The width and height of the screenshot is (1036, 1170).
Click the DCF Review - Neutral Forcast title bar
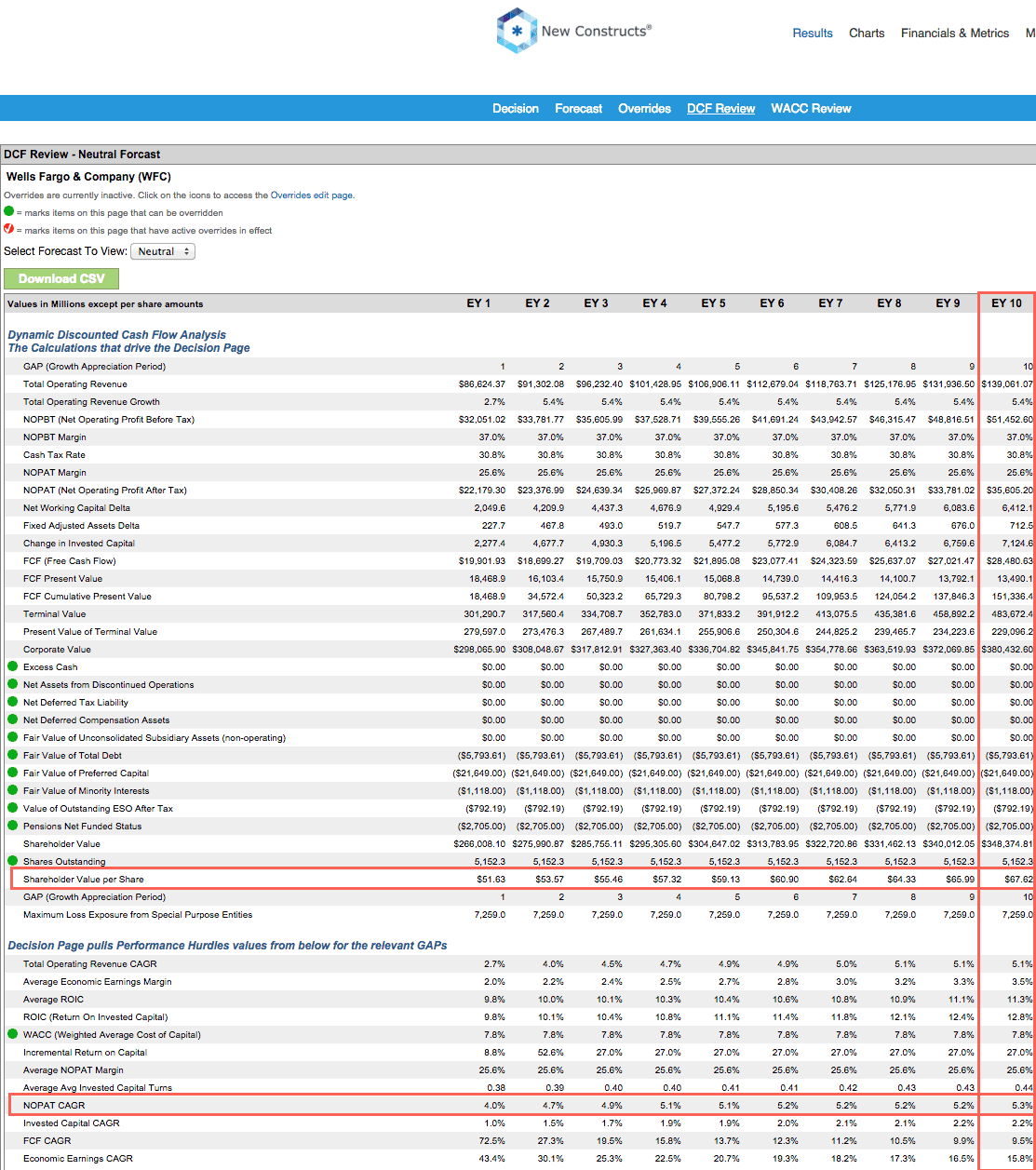point(518,155)
